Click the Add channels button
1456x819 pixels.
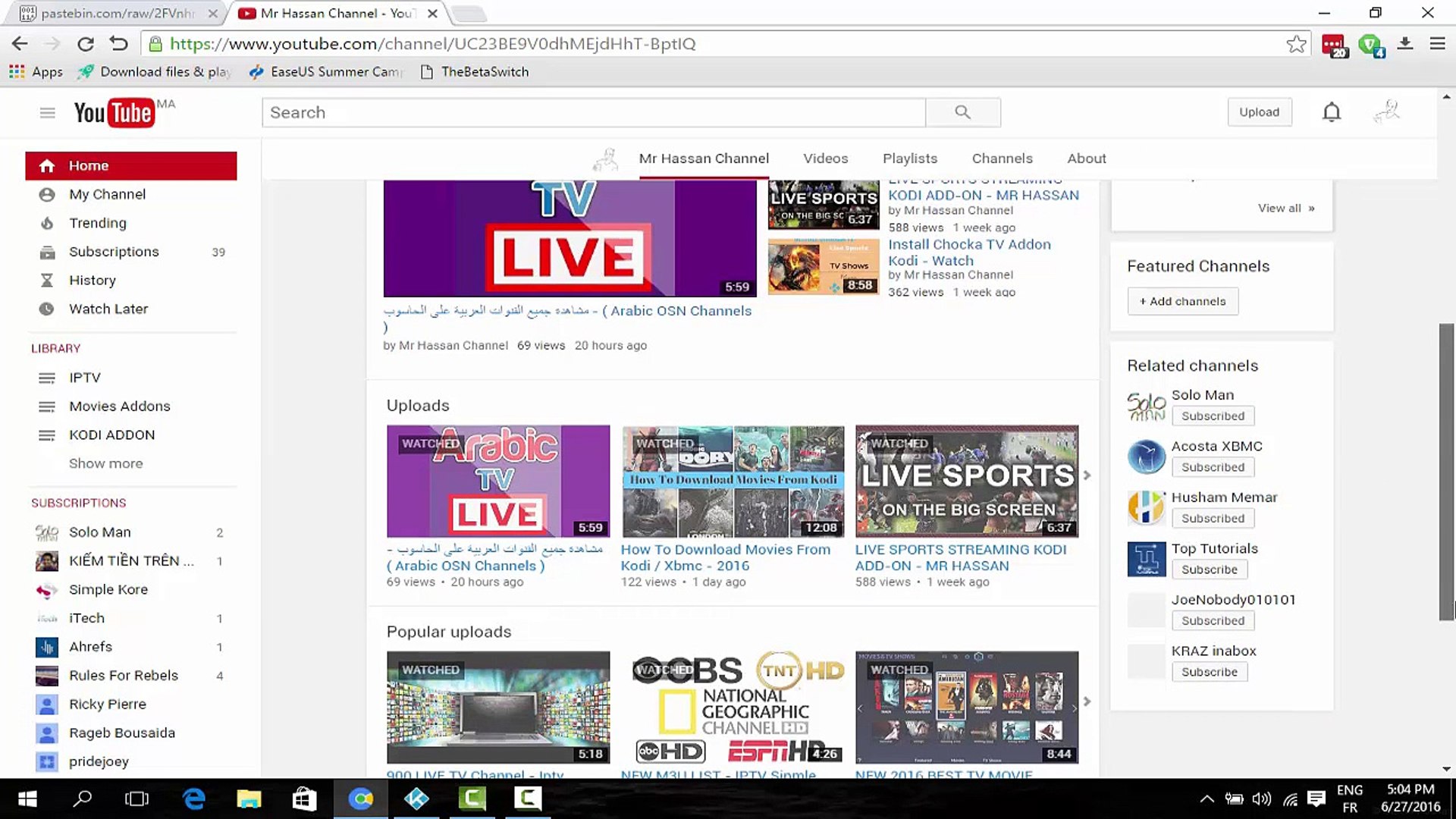(1182, 301)
